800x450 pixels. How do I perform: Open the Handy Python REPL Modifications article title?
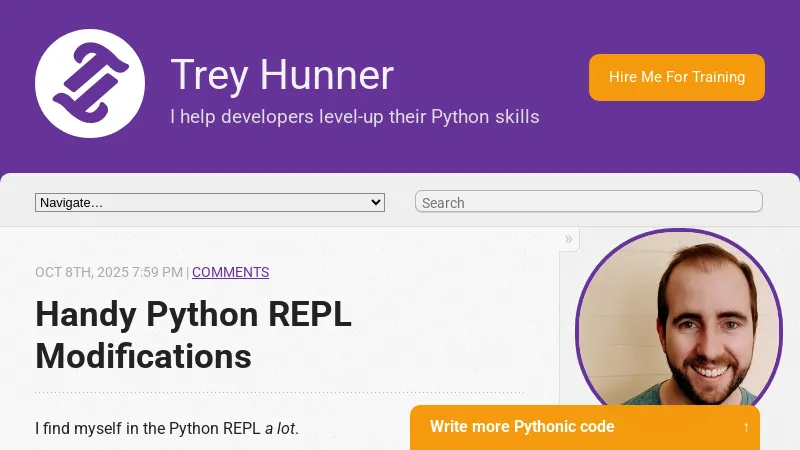(193, 334)
